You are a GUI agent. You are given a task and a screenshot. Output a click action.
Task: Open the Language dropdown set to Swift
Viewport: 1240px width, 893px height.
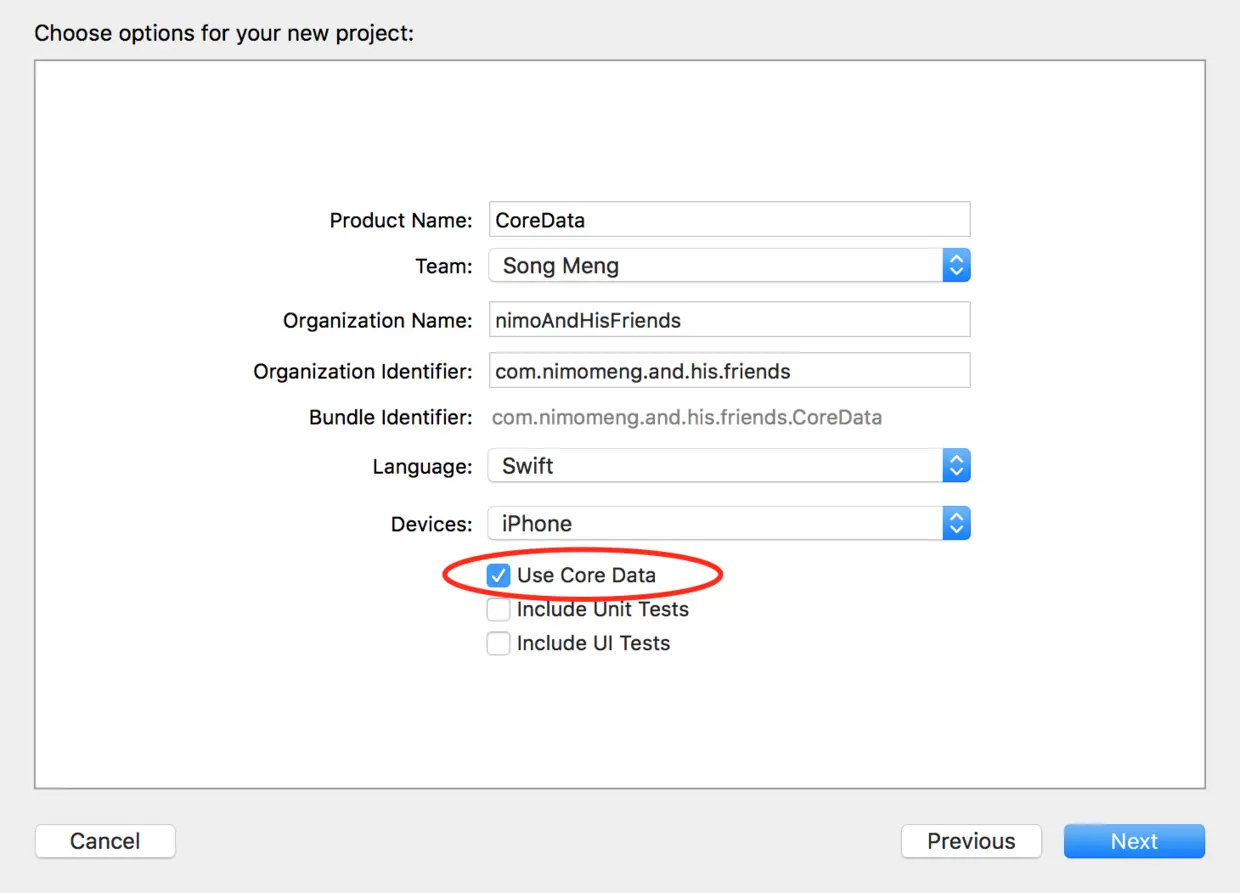[x=715, y=466]
